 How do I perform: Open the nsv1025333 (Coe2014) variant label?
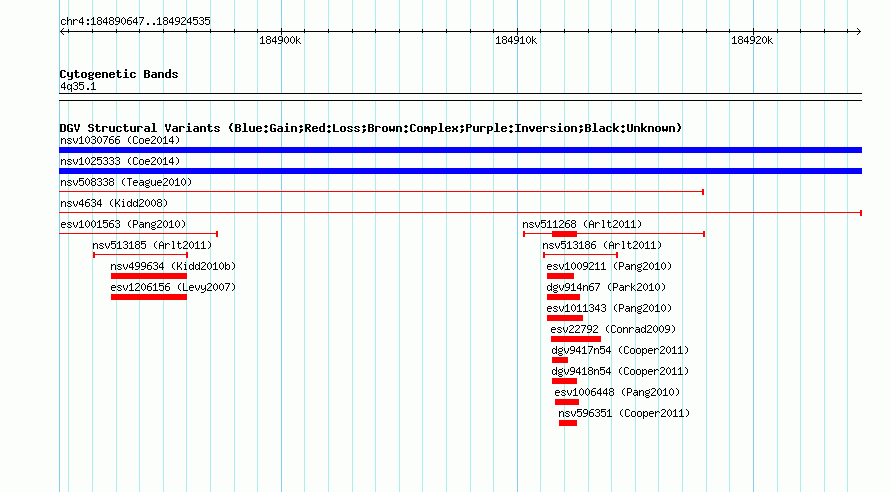tap(120, 161)
